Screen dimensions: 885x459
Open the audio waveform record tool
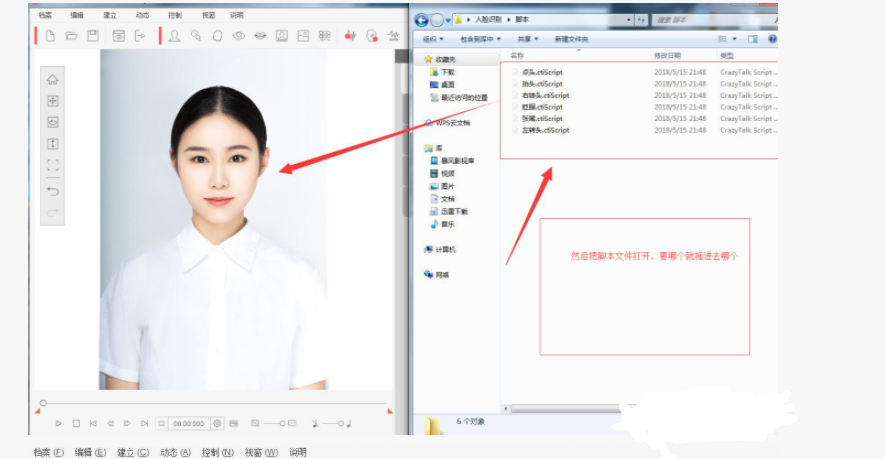click(x=350, y=36)
